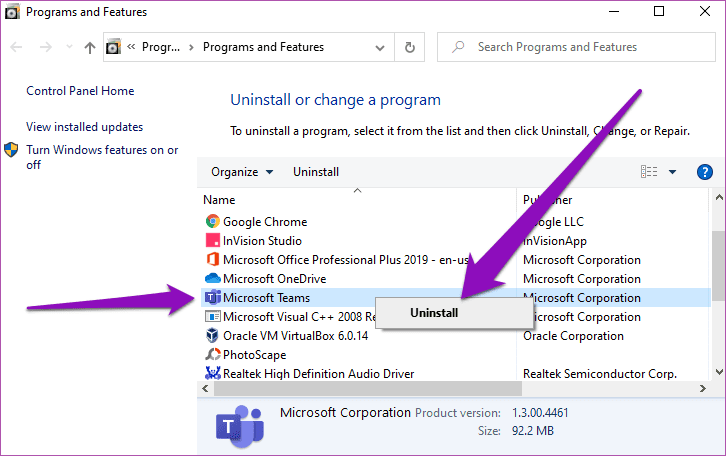Screen dimensions: 726x456
Task: Open Control Panel Home link
Action: pyautogui.click(x=80, y=91)
